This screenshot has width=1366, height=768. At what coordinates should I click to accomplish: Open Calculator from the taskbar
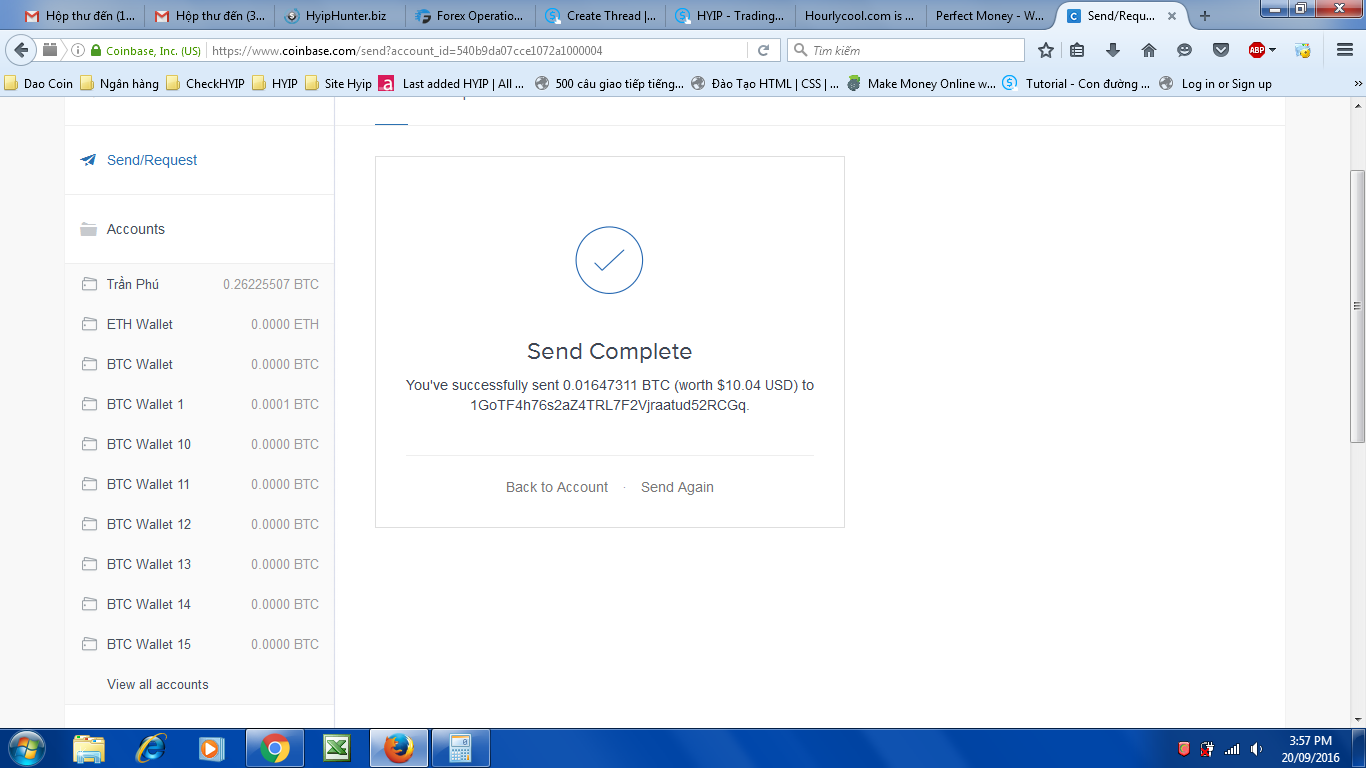[460, 748]
